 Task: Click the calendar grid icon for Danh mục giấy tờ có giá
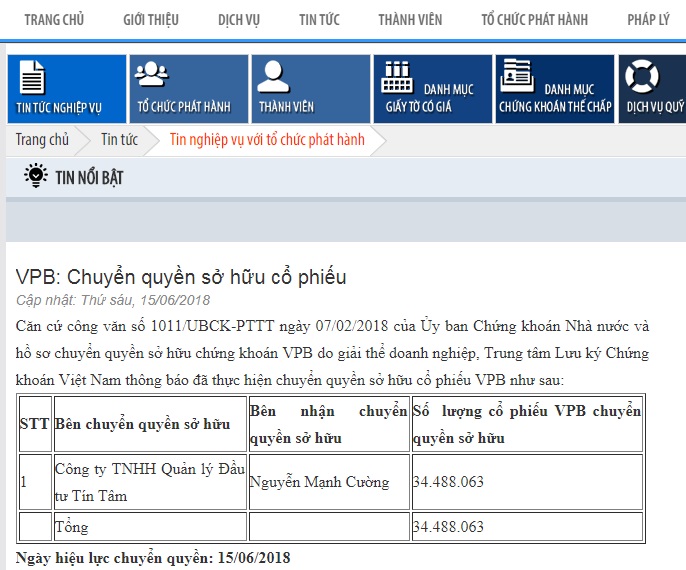tap(397, 77)
